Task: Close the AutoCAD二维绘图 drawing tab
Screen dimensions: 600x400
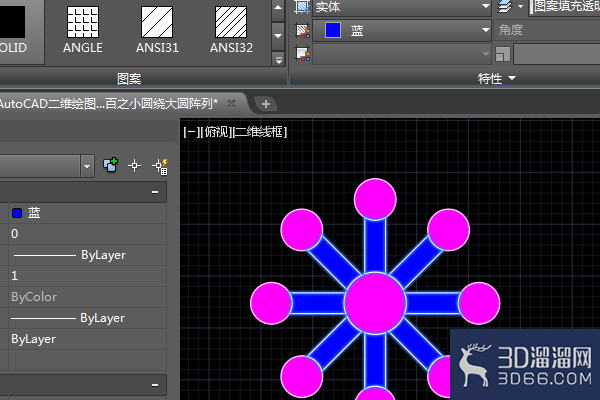Action: [x=231, y=103]
